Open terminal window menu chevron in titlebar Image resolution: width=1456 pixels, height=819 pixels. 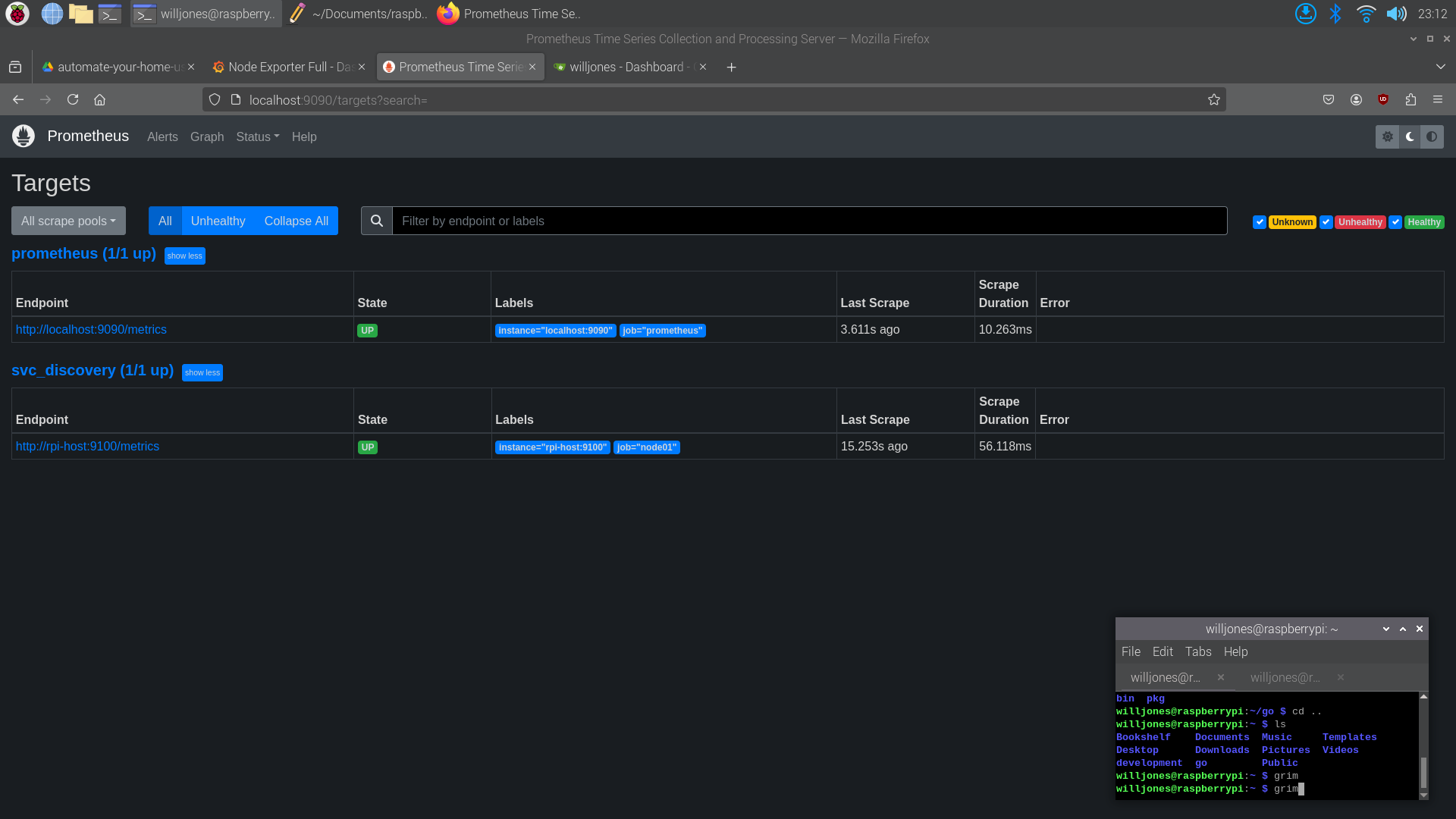point(1386,629)
